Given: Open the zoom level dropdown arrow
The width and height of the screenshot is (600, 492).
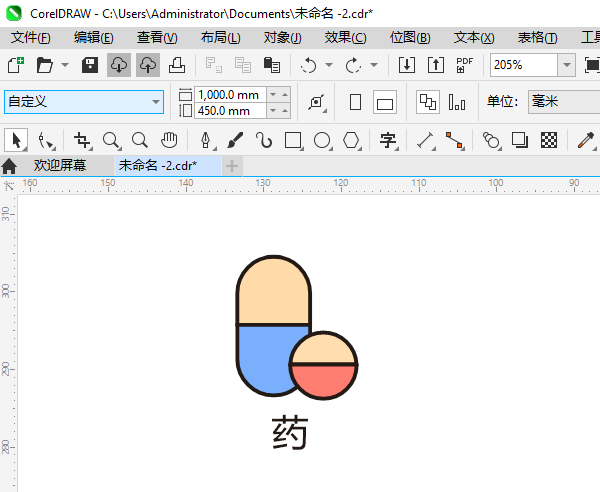Looking at the screenshot, I should pos(567,65).
